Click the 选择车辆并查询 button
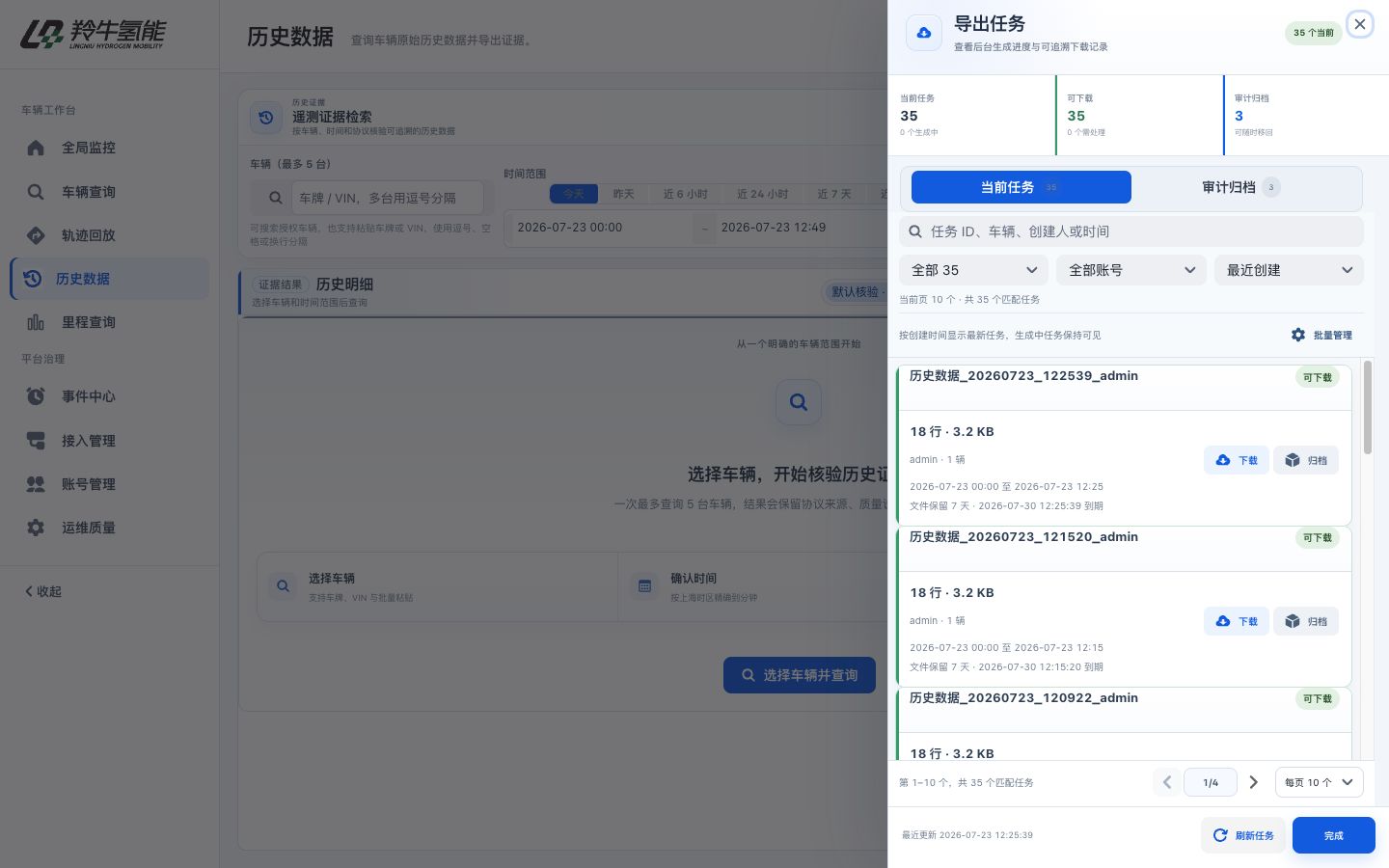 [800, 675]
